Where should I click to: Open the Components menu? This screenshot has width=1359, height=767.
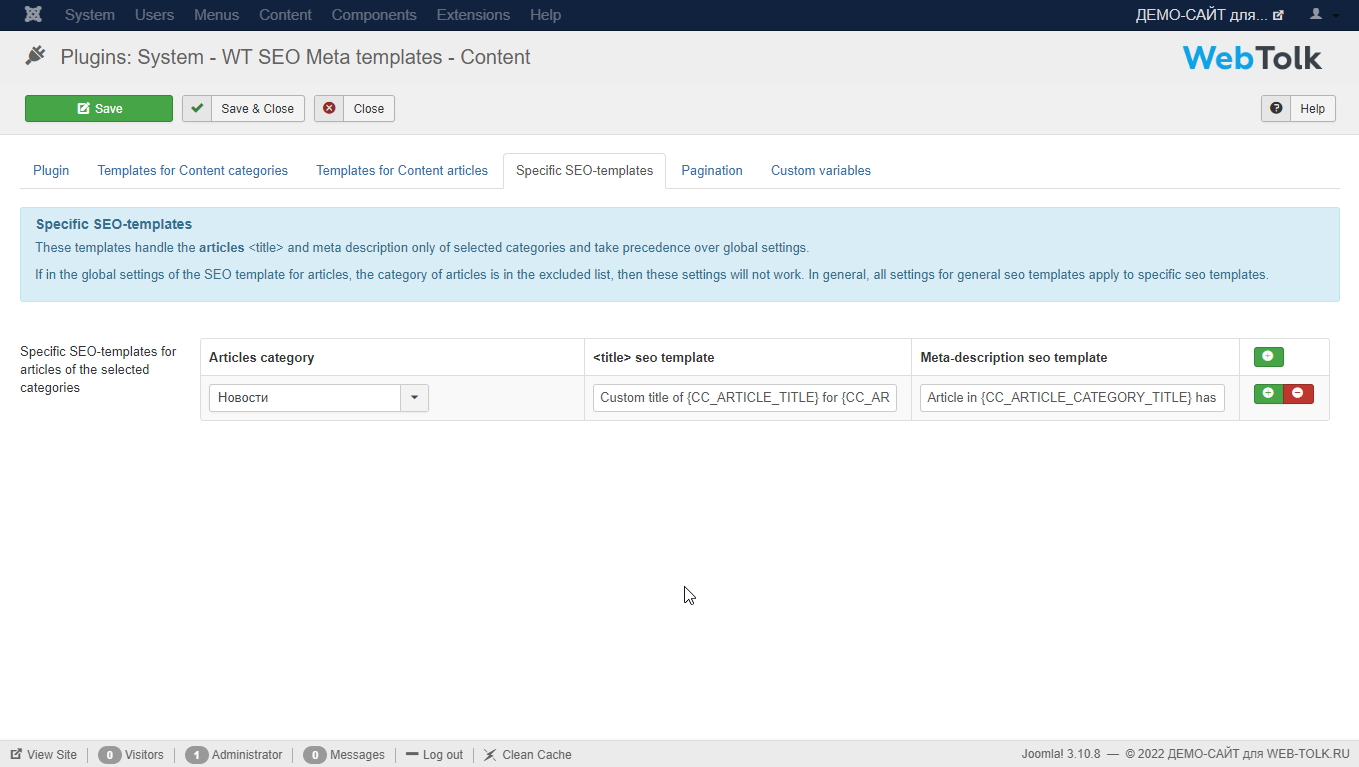(374, 15)
